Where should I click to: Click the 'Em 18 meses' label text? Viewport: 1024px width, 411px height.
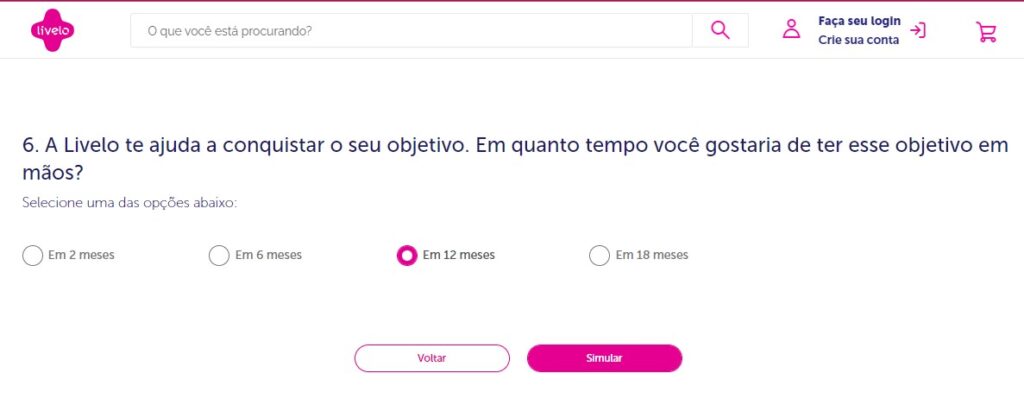pyautogui.click(x=651, y=255)
